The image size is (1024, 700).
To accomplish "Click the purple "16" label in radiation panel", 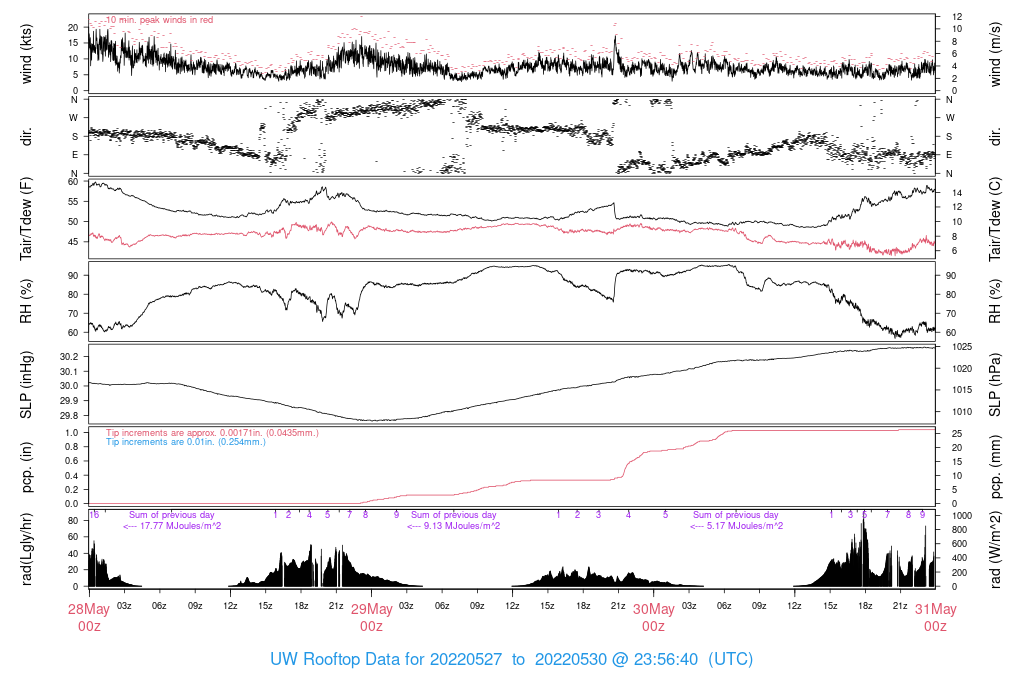I will [94, 515].
